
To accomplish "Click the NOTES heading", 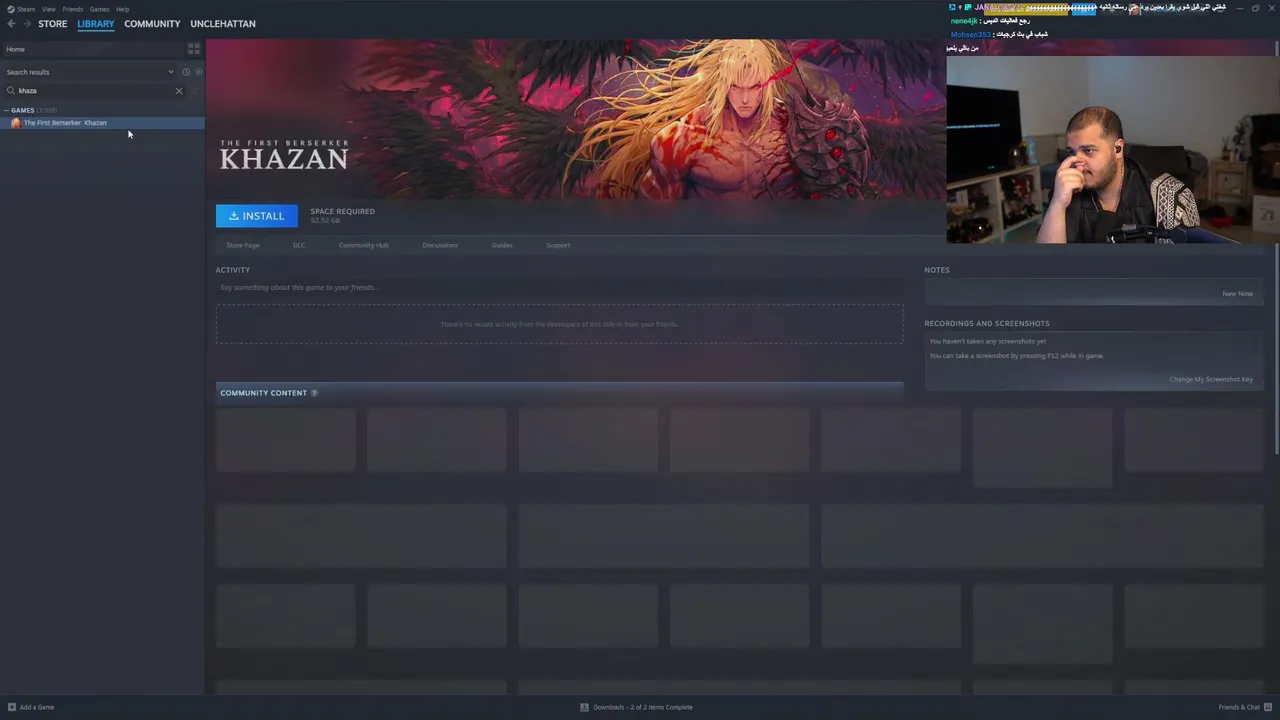I will [x=937, y=270].
